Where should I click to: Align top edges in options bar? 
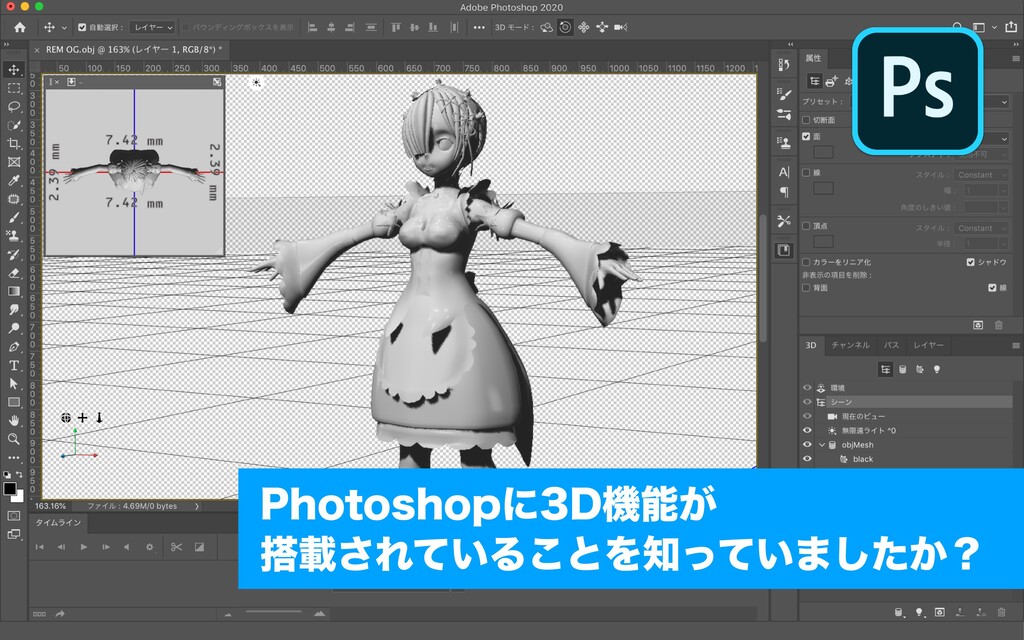[x=396, y=27]
